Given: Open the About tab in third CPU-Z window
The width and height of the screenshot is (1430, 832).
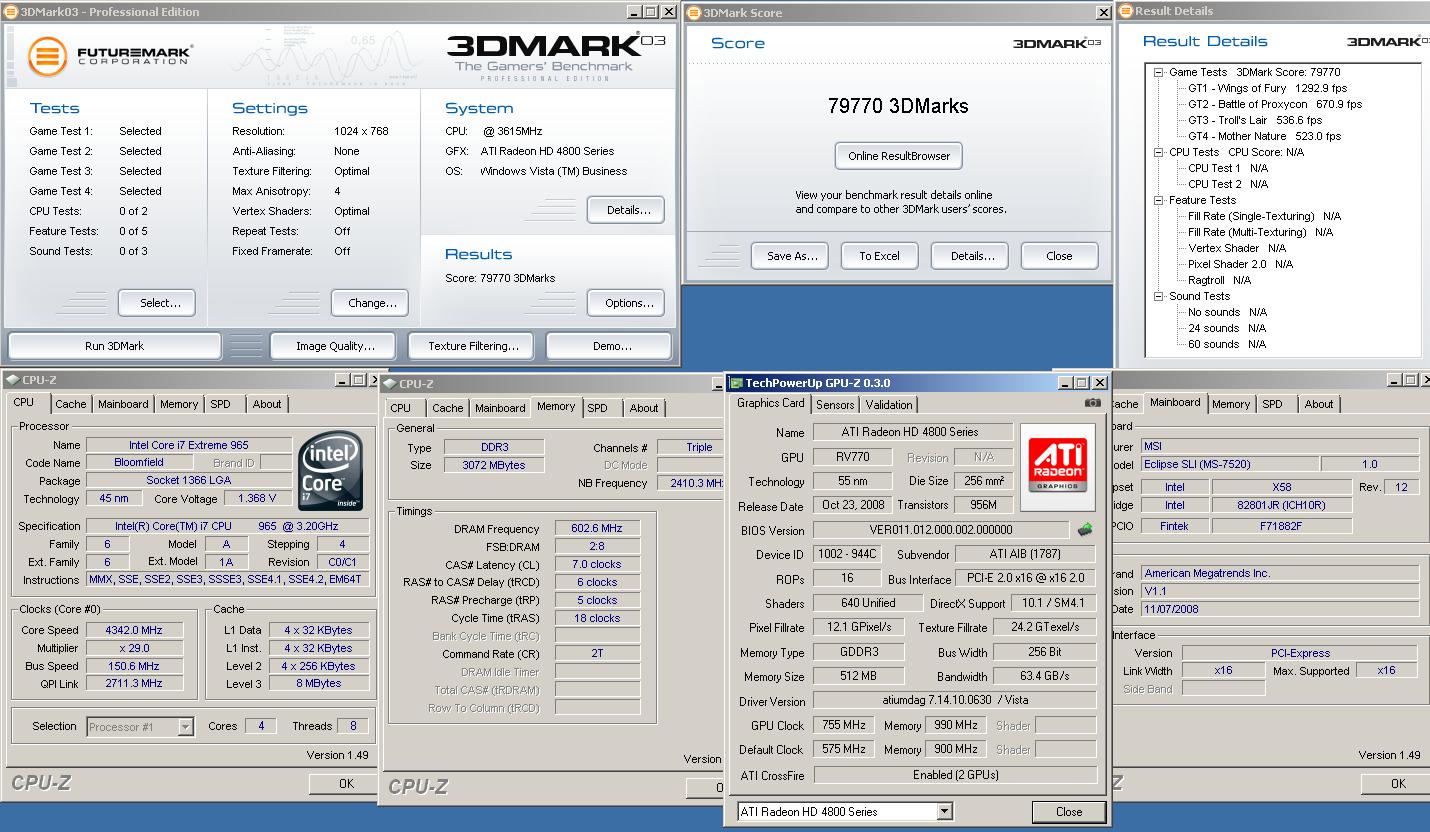Looking at the screenshot, I should point(1319,404).
